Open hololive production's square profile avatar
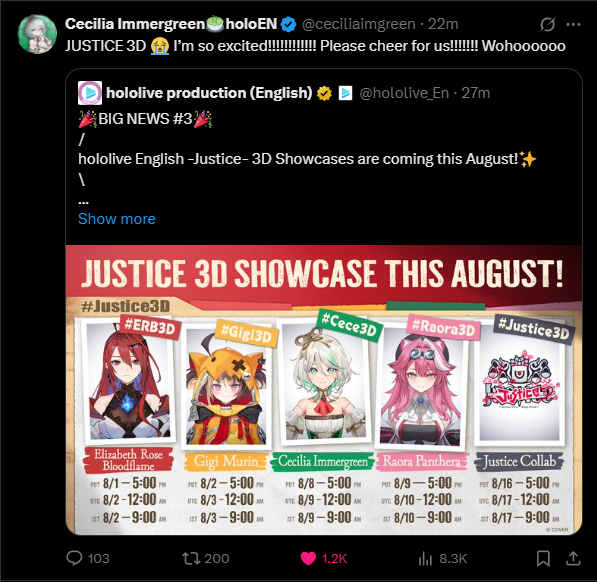Viewport: 597px width, 582px height. coord(90,93)
